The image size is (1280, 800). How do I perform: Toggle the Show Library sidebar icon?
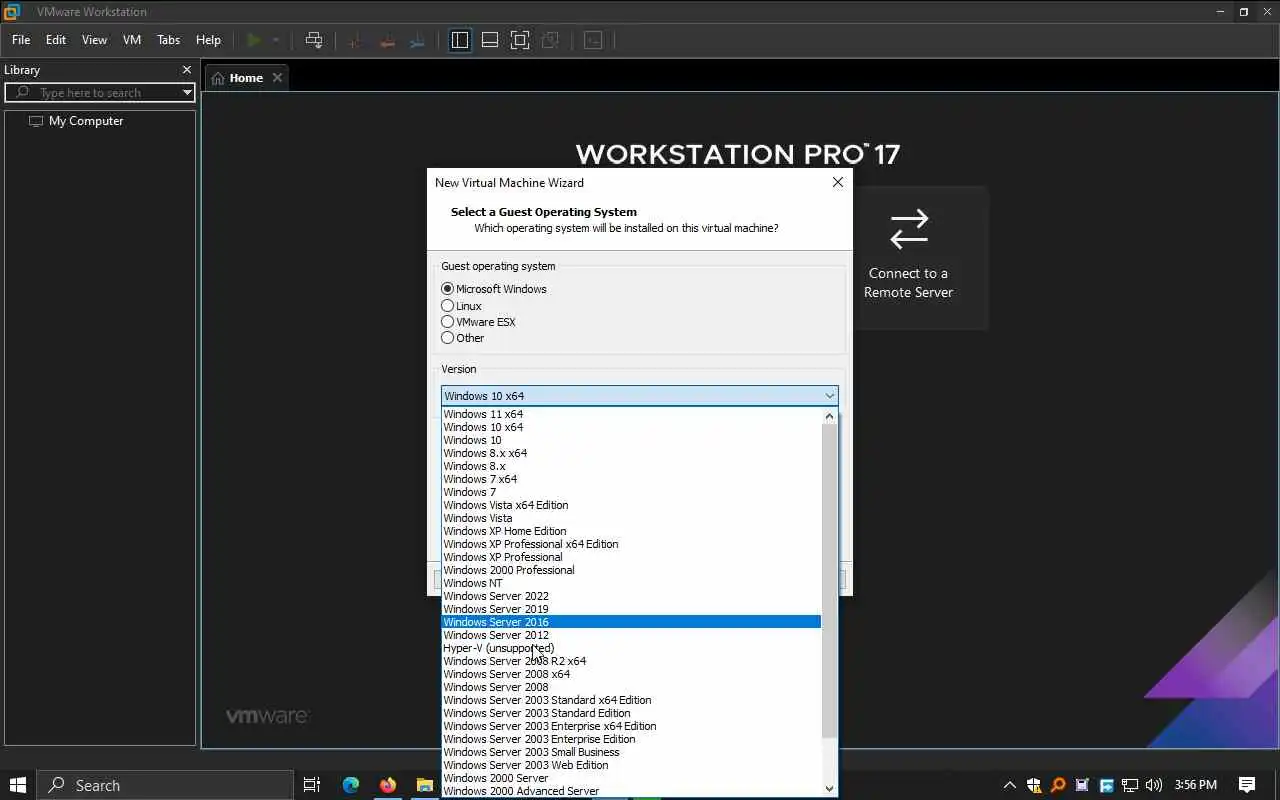pos(460,40)
